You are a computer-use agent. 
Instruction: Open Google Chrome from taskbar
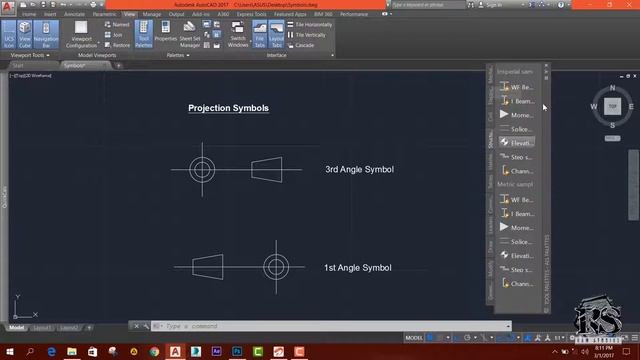click(154, 351)
